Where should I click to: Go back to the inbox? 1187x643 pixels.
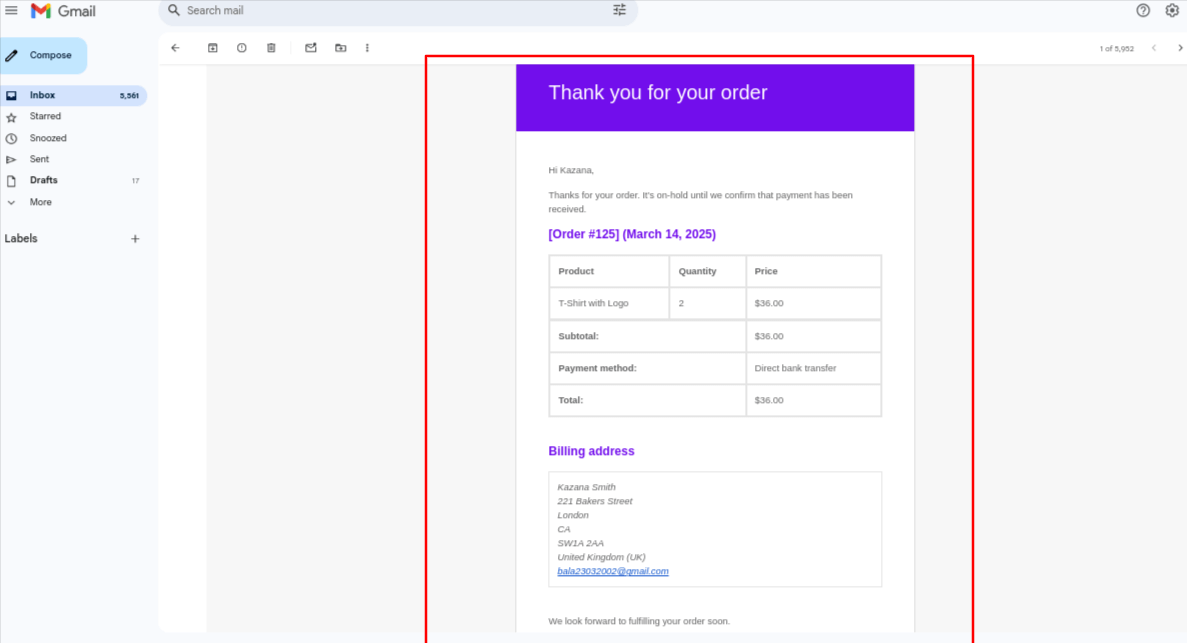[x=175, y=47]
